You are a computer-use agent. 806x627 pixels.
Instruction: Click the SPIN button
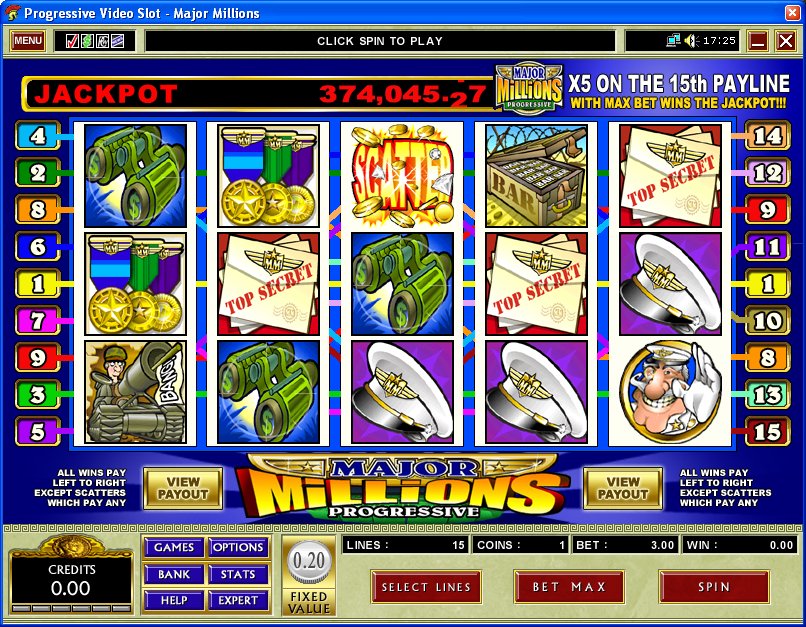point(714,587)
